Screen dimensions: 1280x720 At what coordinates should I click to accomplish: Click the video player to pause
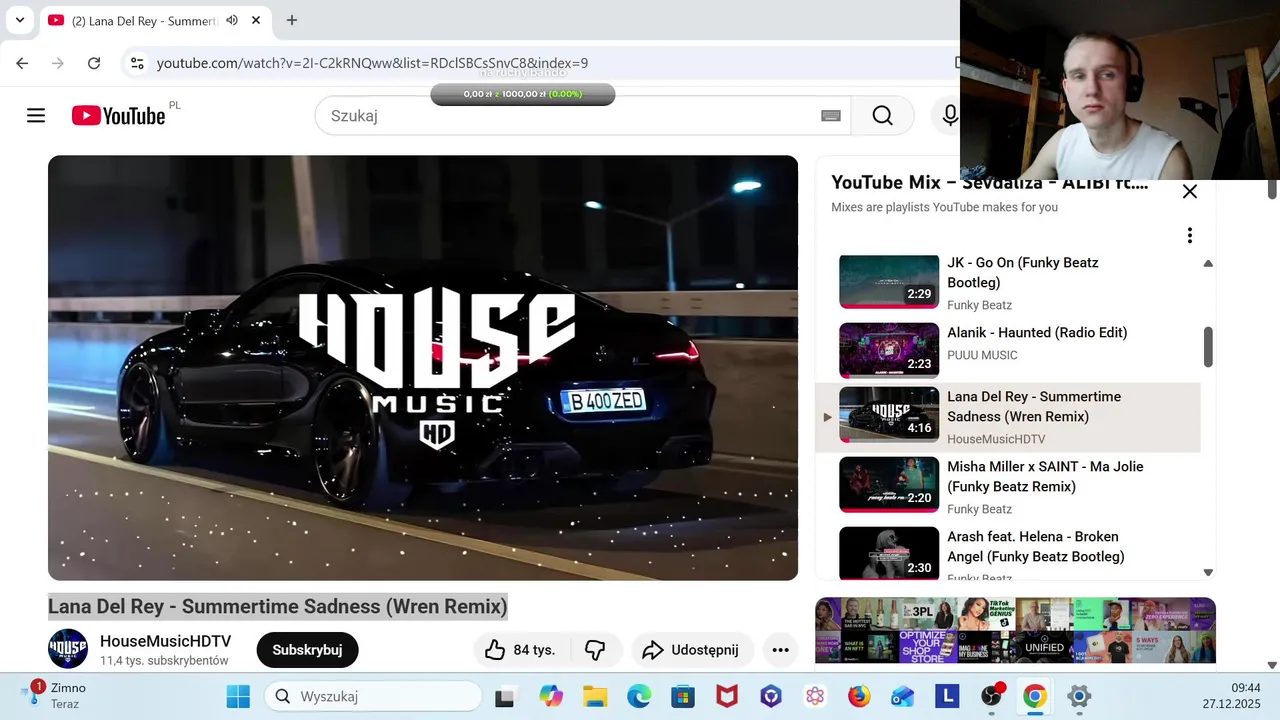pyautogui.click(x=423, y=367)
